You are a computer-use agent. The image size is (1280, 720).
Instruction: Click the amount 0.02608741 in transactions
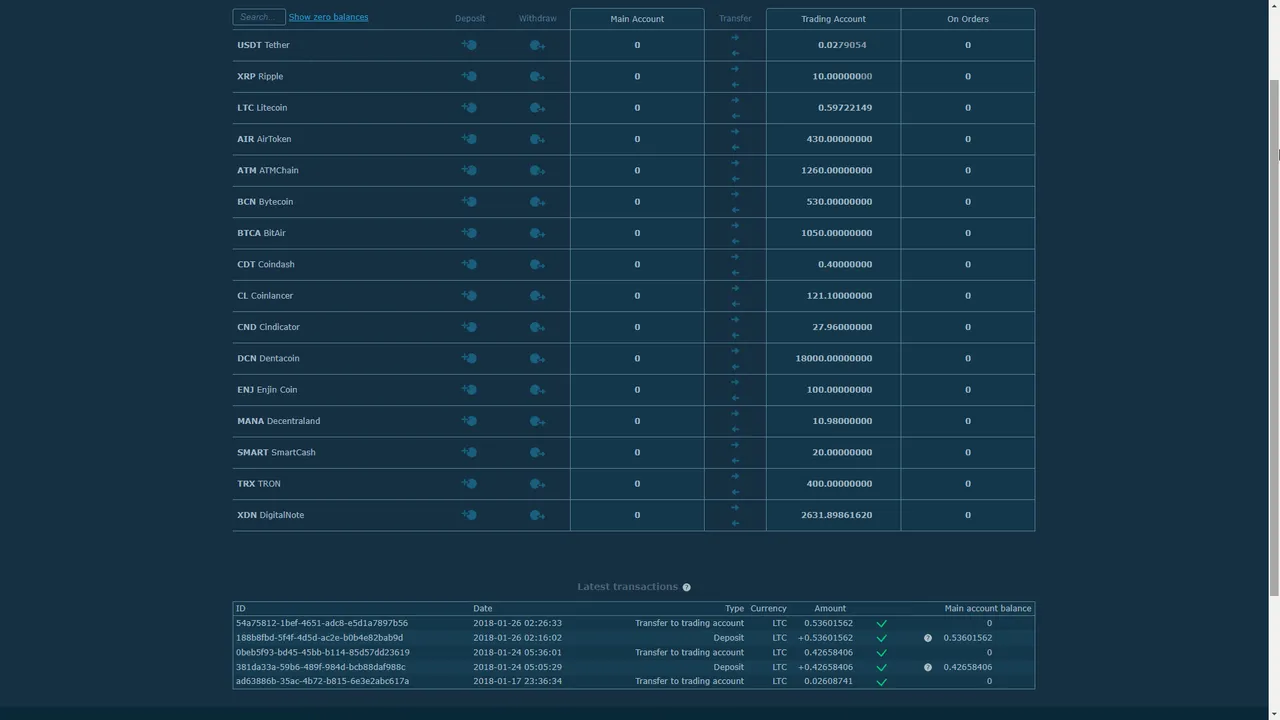click(828, 681)
